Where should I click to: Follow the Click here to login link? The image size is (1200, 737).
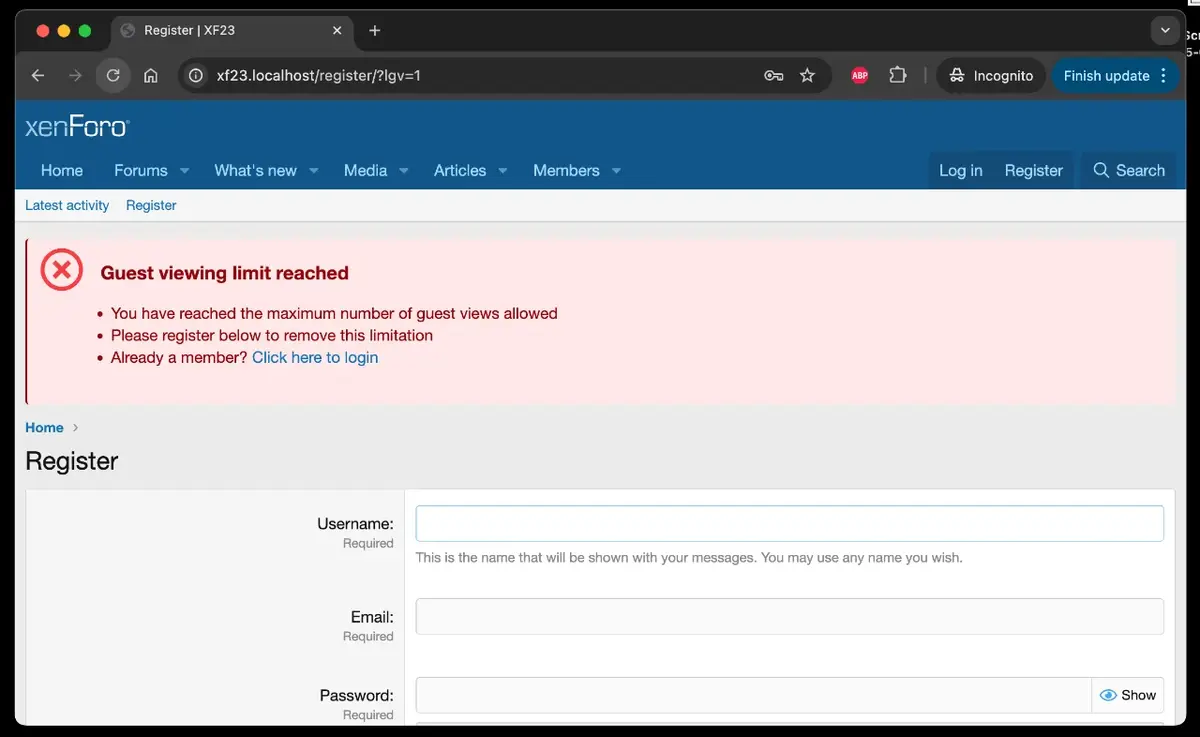click(315, 357)
